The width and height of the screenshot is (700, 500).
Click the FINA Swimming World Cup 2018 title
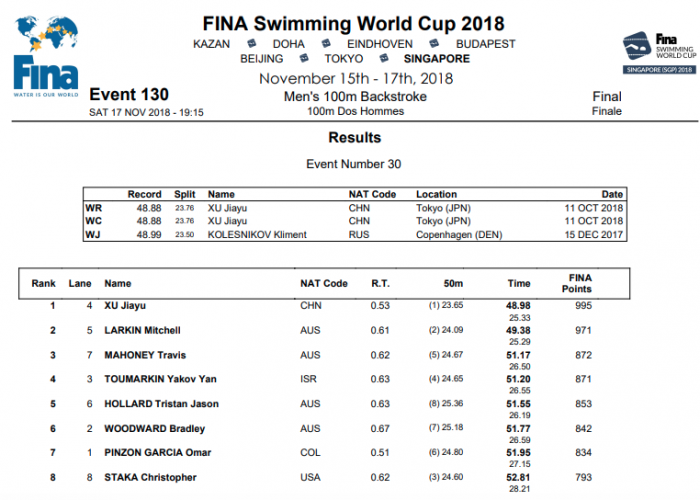click(353, 23)
